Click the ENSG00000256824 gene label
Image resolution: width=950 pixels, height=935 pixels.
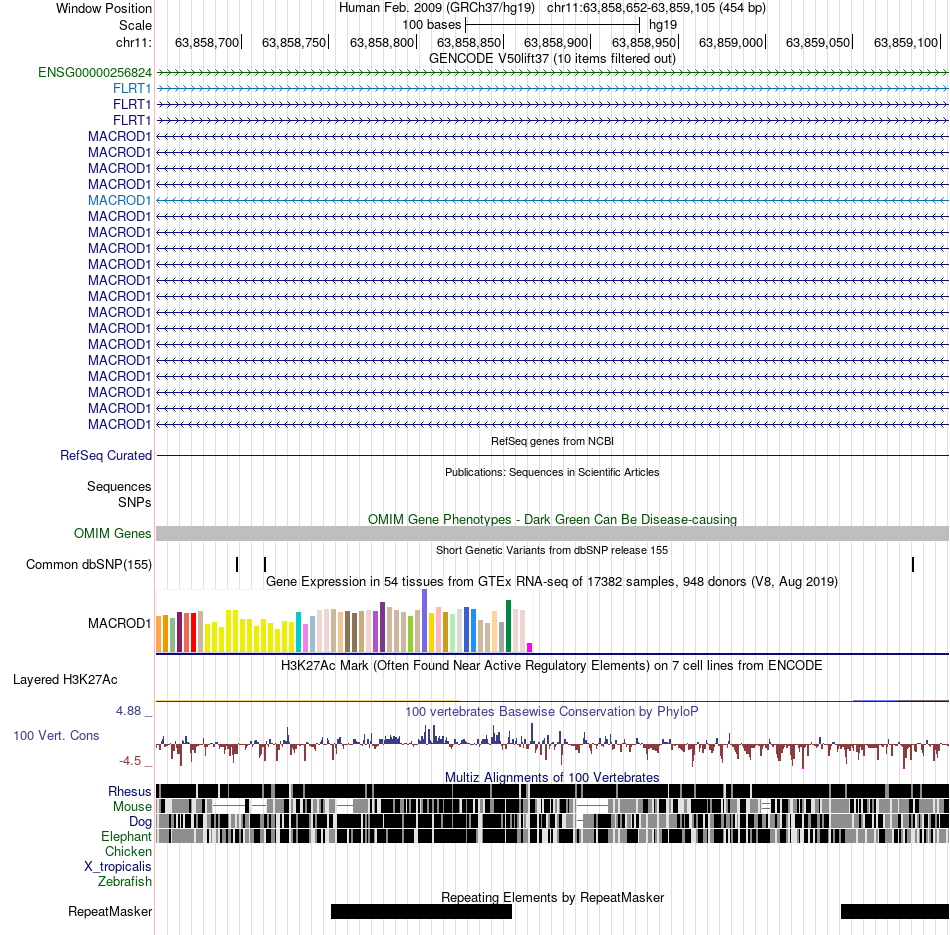click(x=95, y=73)
